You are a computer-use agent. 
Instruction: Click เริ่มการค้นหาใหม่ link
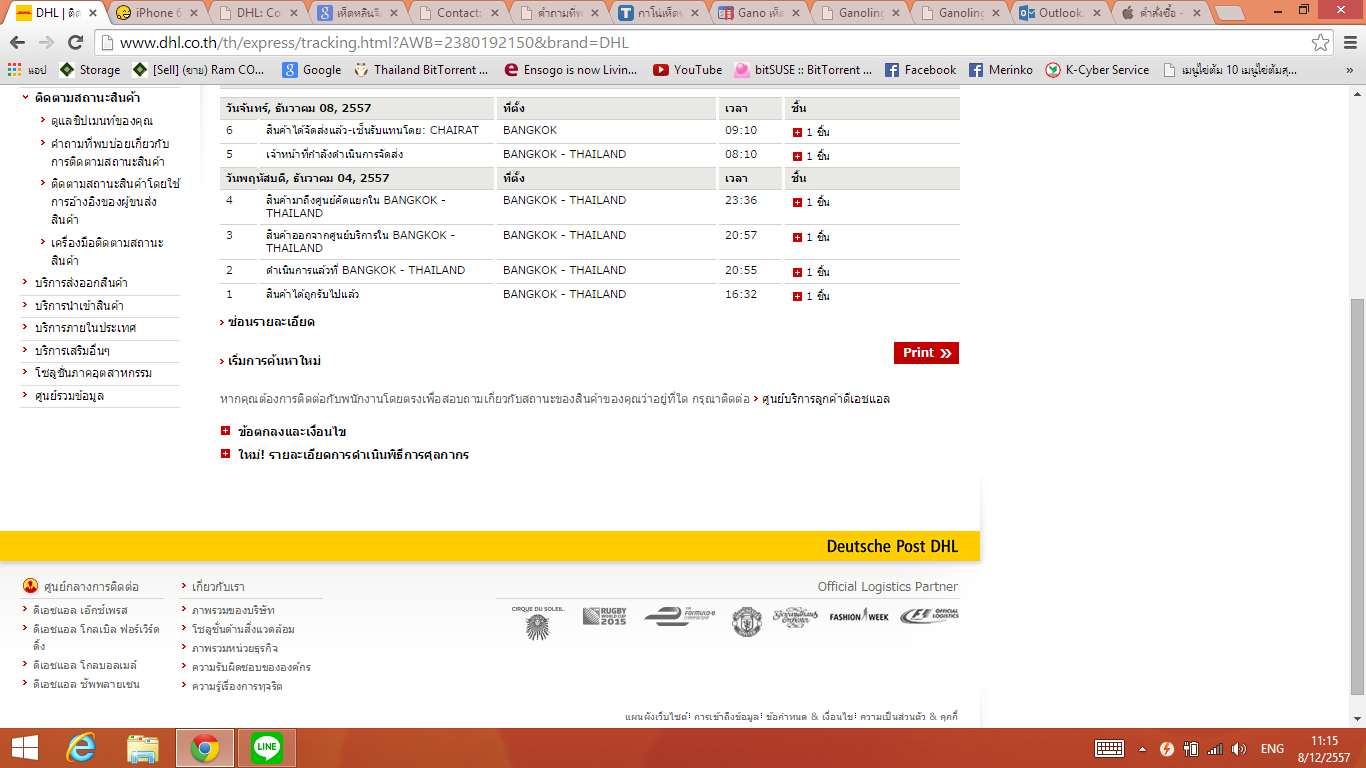[x=274, y=360]
